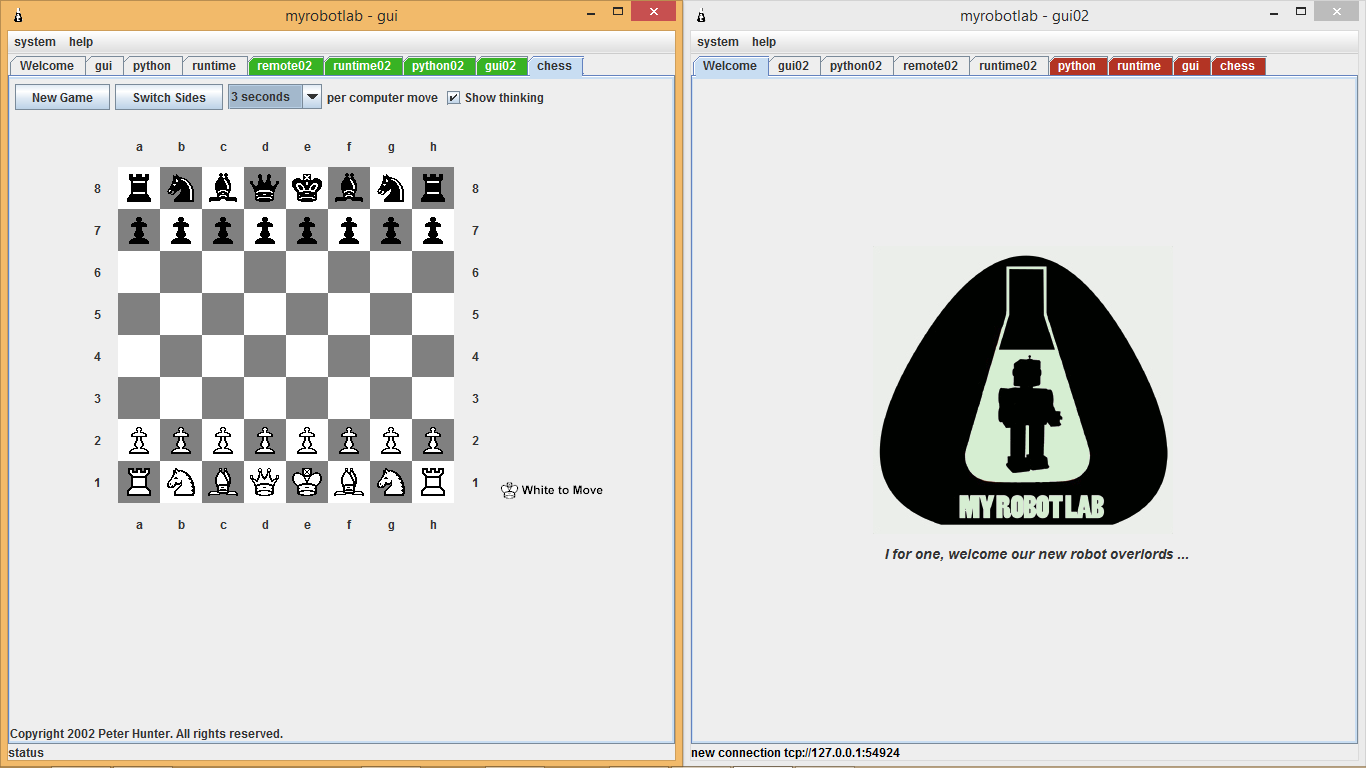Screen dimensions: 1366x768
Task: Select the black rook on a8
Action: click(x=139, y=188)
